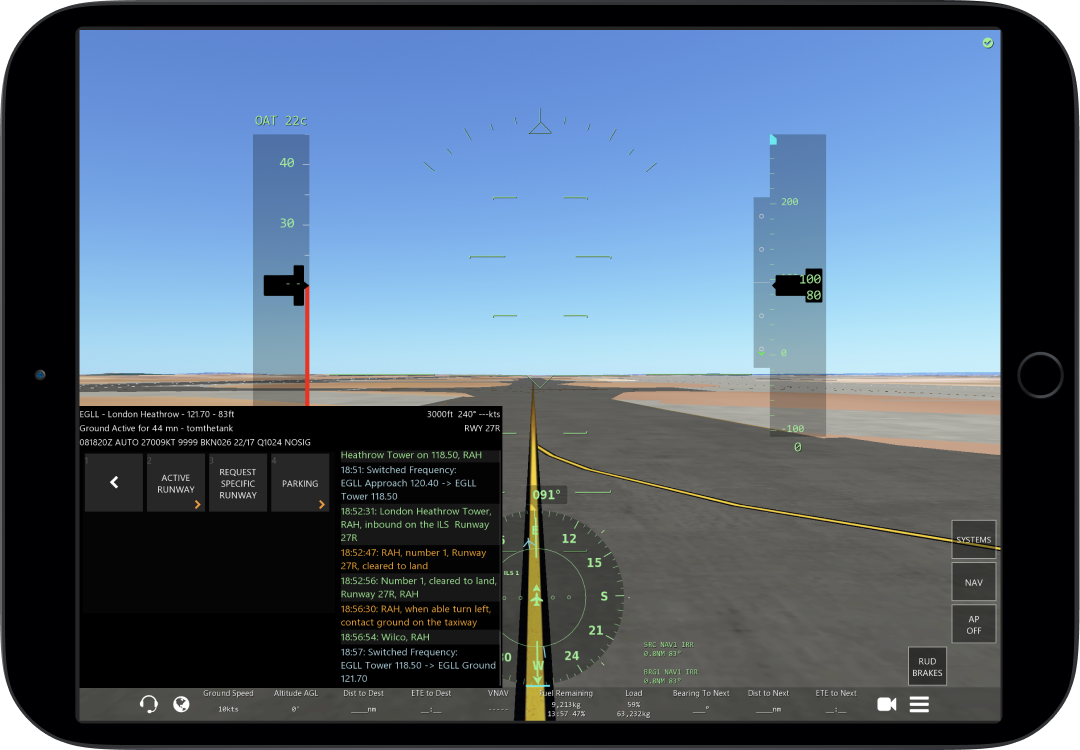
Task: Open the ATC headset communication icon
Action: pyautogui.click(x=149, y=704)
